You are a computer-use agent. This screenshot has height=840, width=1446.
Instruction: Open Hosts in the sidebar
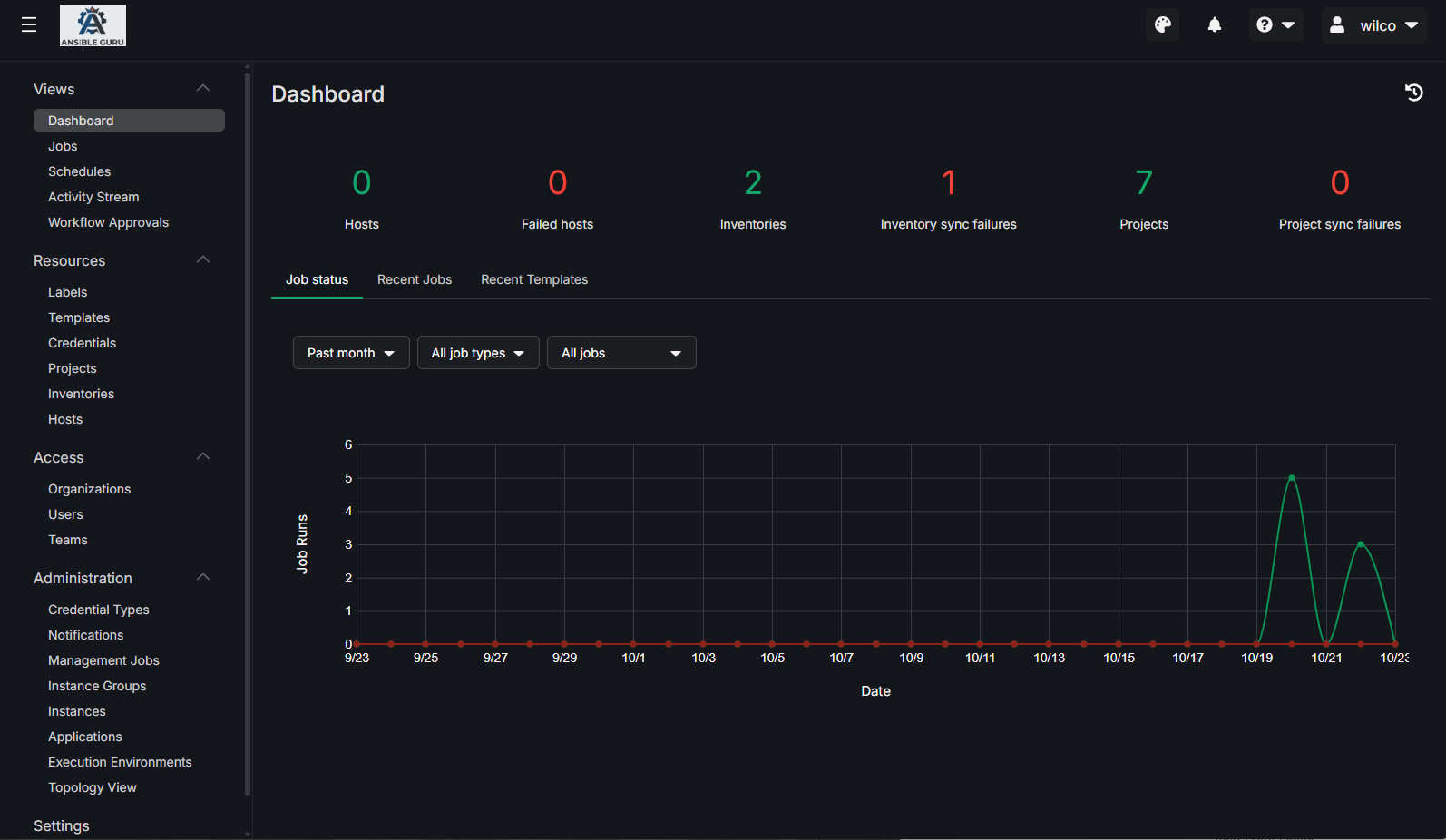pyautogui.click(x=65, y=419)
